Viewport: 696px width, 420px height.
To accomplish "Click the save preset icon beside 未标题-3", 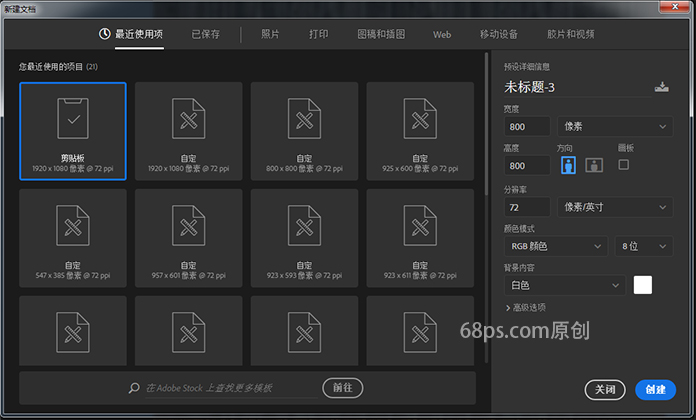I will pos(661,87).
